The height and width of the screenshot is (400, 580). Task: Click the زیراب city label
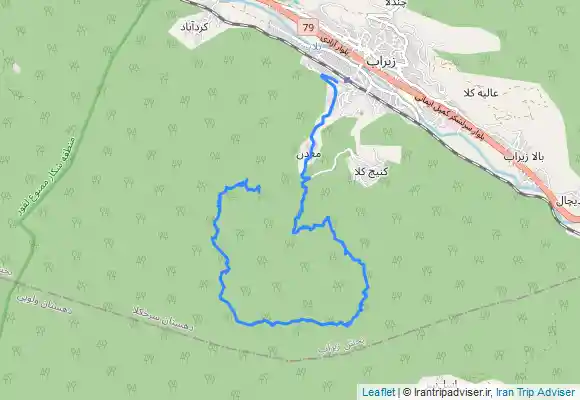[x=381, y=62]
